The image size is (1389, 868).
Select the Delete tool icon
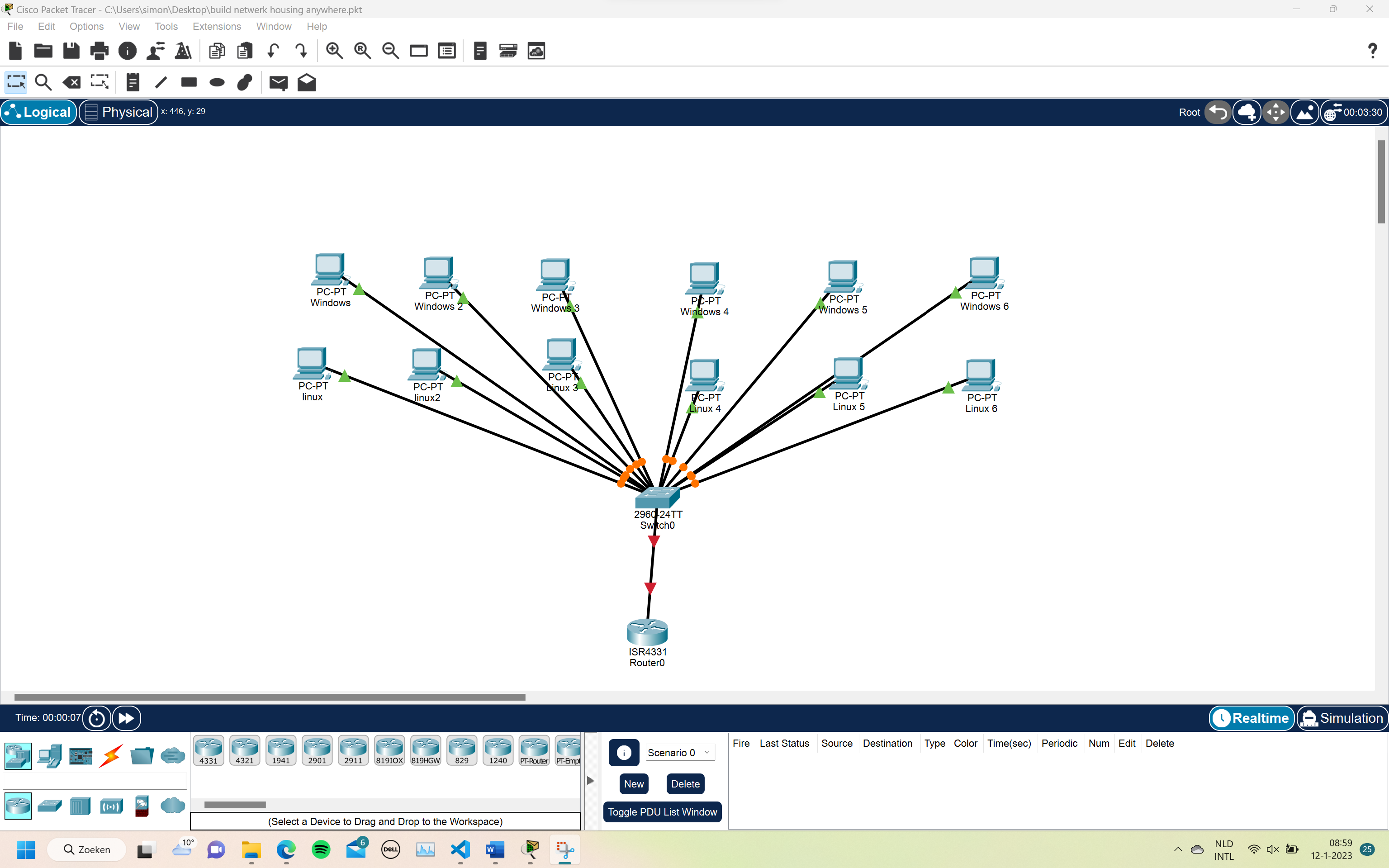[x=72, y=83]
